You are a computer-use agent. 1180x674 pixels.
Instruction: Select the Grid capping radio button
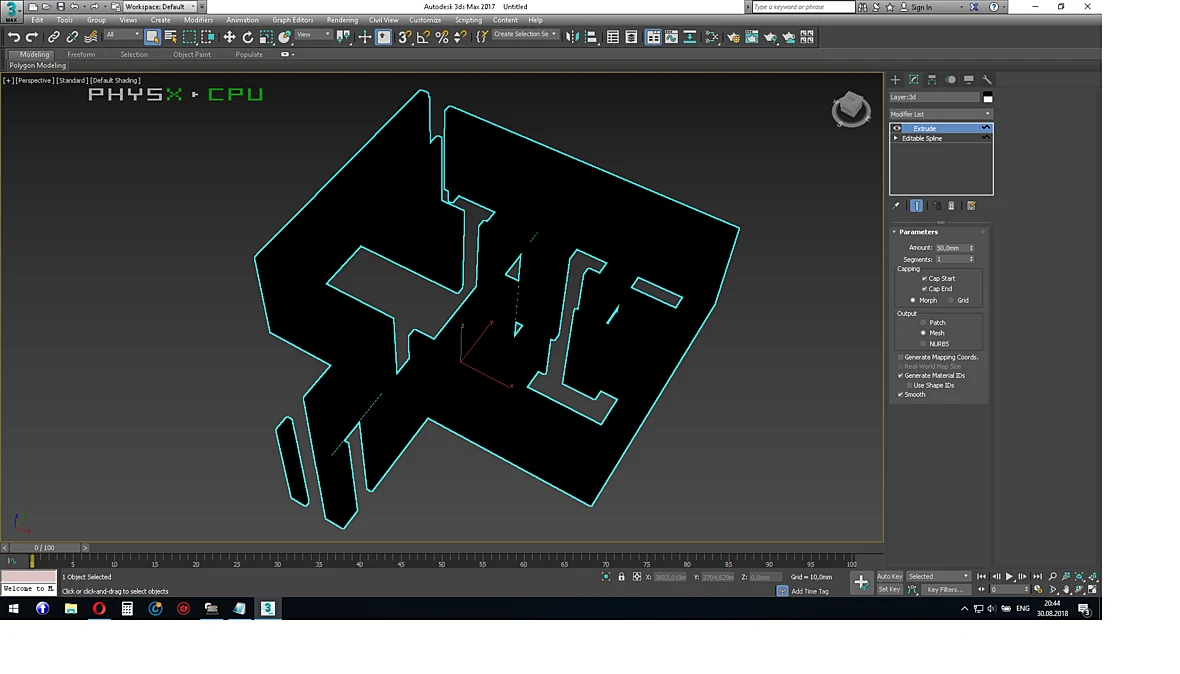pyautogui.click(x=951, y=300)
